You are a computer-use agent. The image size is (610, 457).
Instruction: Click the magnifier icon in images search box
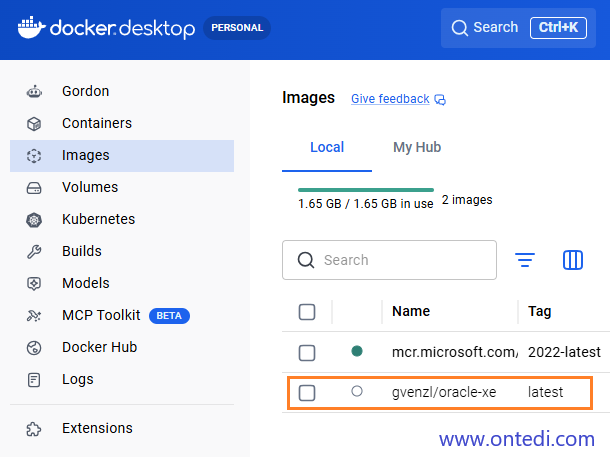tap(306, 260)
